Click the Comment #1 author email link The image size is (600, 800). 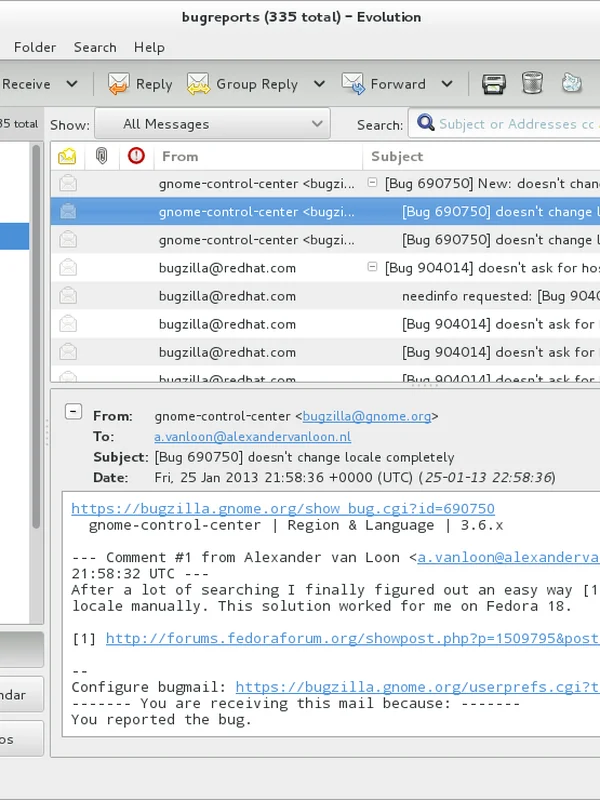pos(509,558)
